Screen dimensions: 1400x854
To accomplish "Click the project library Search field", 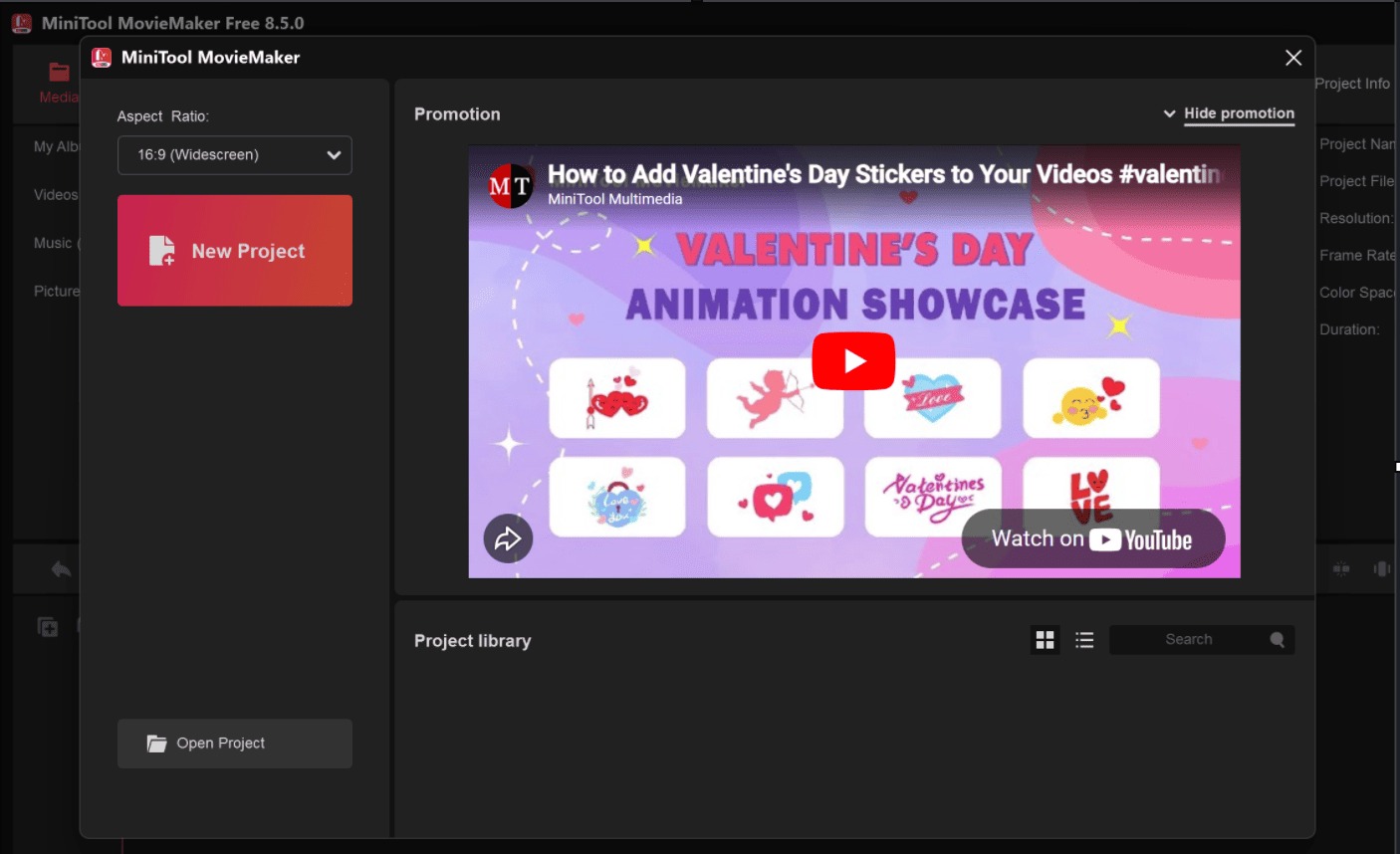I will coord(1188,640).
